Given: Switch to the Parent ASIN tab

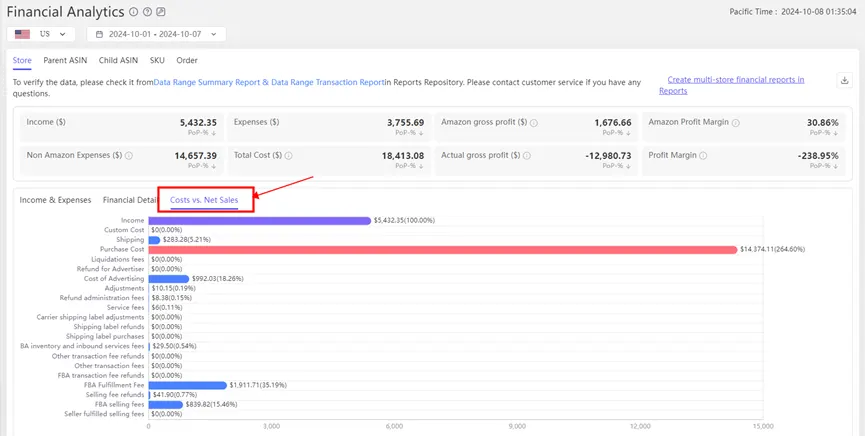Looking at the screenshot, I should 65,61.
